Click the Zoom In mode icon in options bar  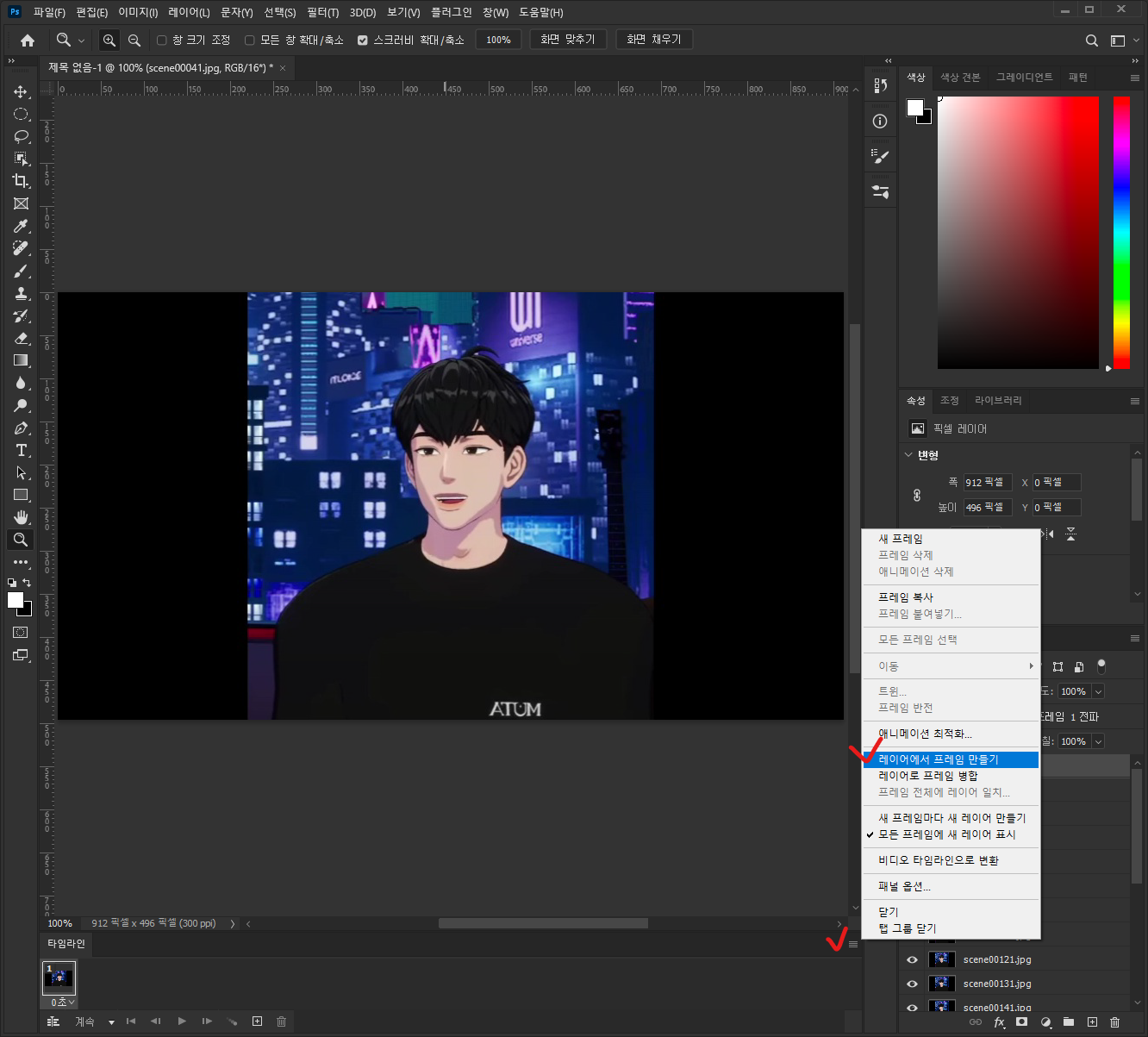coord(109,40)
